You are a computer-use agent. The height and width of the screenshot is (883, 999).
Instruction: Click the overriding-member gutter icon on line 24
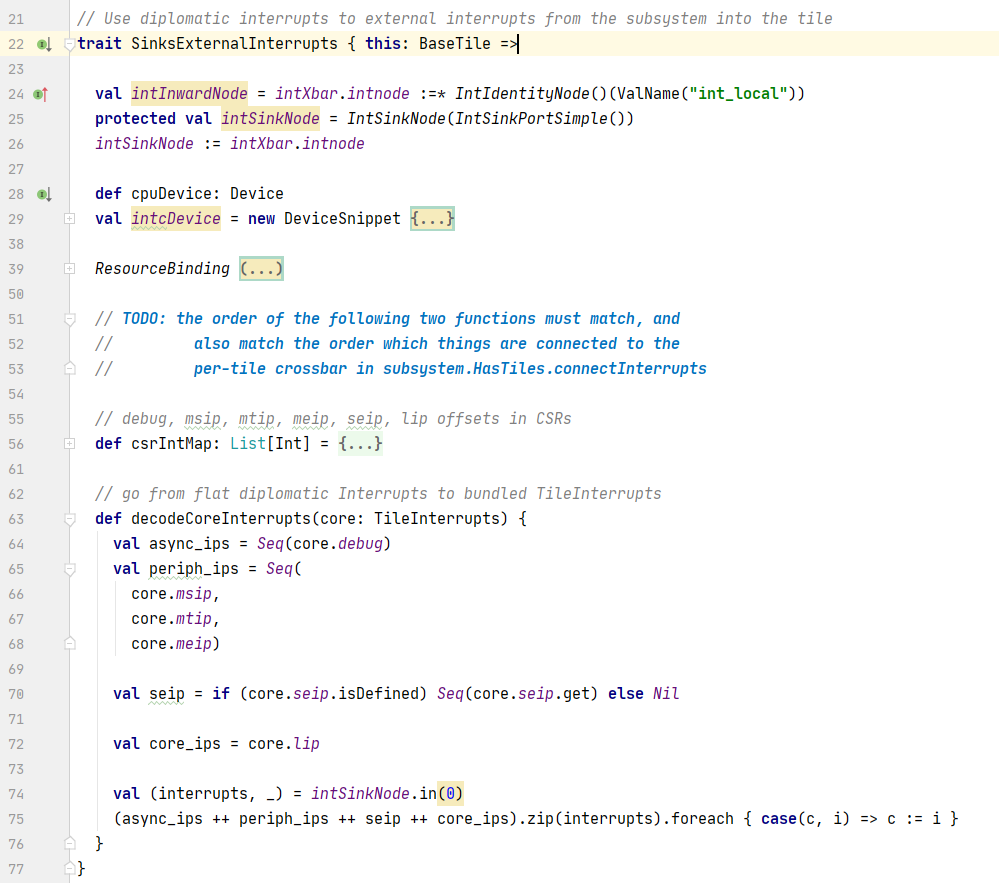point(41,94)
